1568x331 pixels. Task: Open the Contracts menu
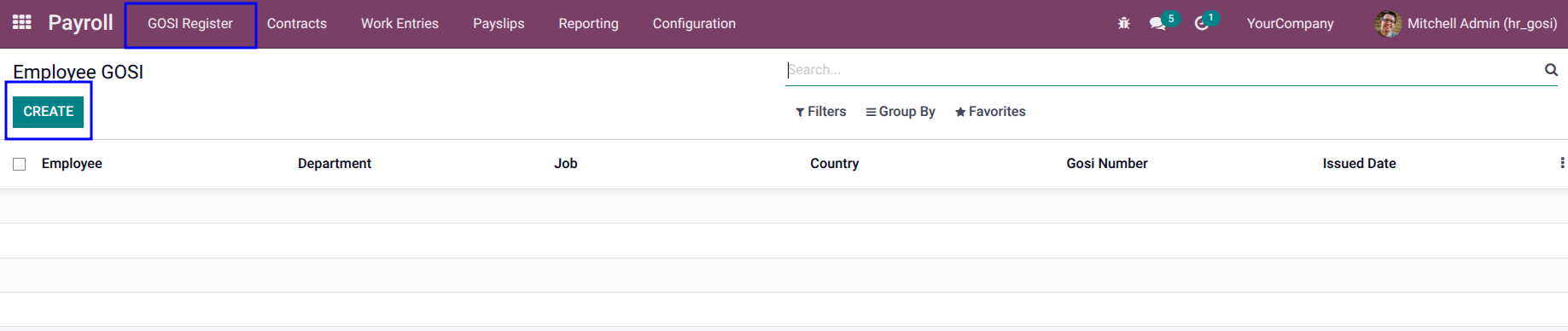click(297, 24)
